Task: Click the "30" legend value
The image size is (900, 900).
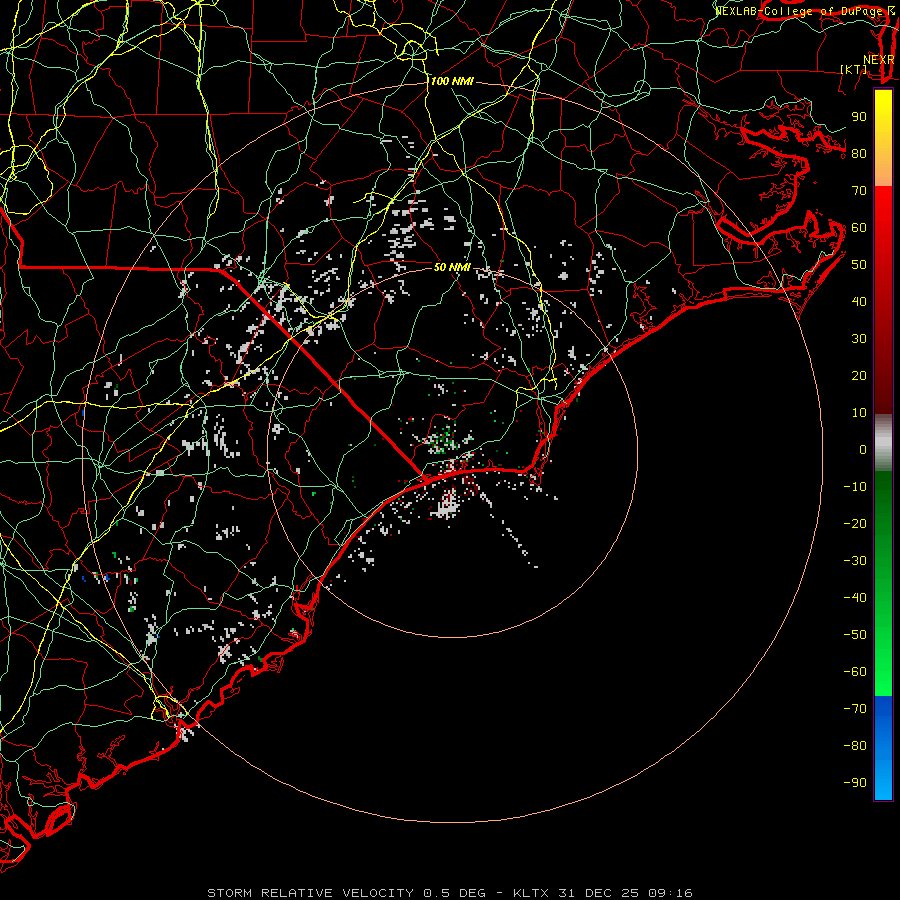Action: (x=859, y=339)
